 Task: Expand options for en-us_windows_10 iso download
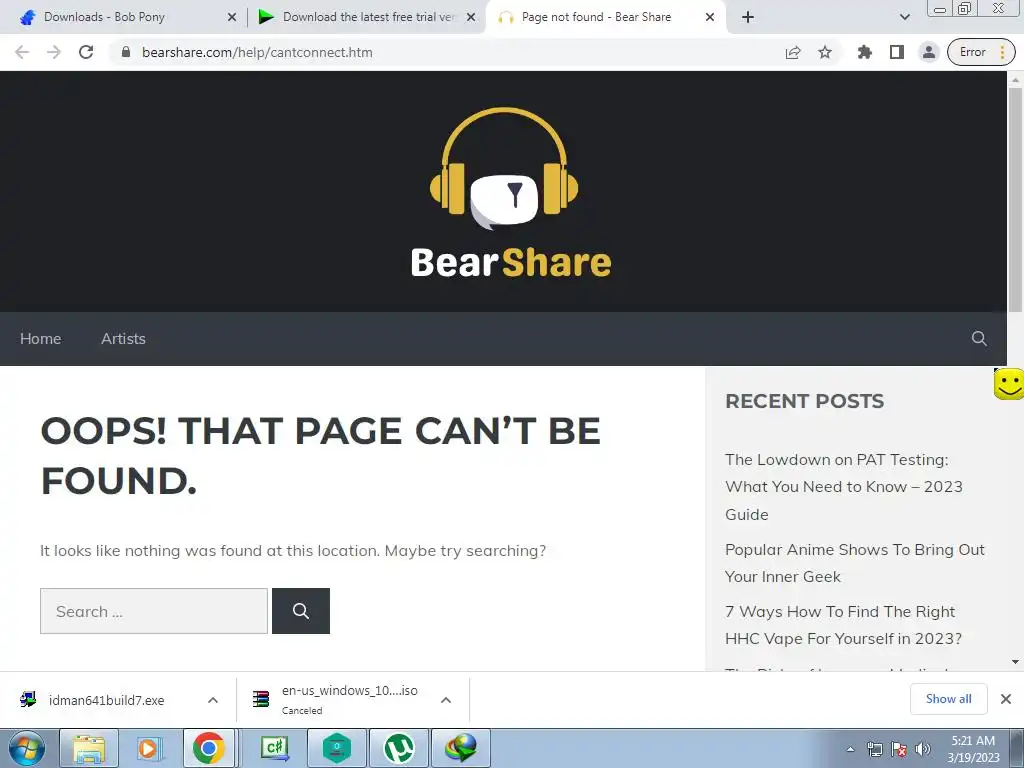(x=446, y=700)
